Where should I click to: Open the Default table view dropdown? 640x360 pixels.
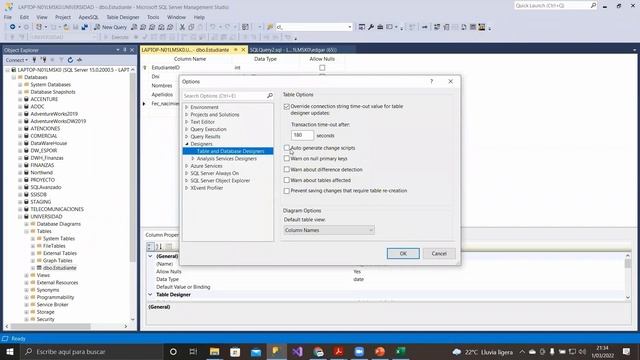click(329, 230)
